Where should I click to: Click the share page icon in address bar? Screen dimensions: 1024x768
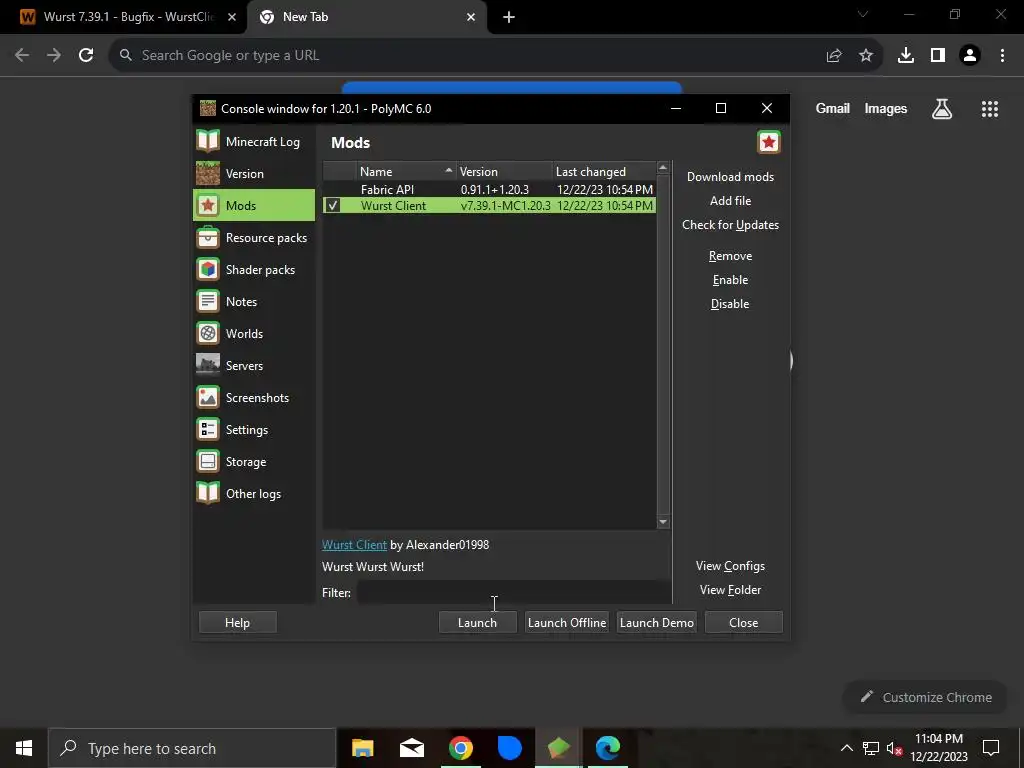[x=834, y=56]
